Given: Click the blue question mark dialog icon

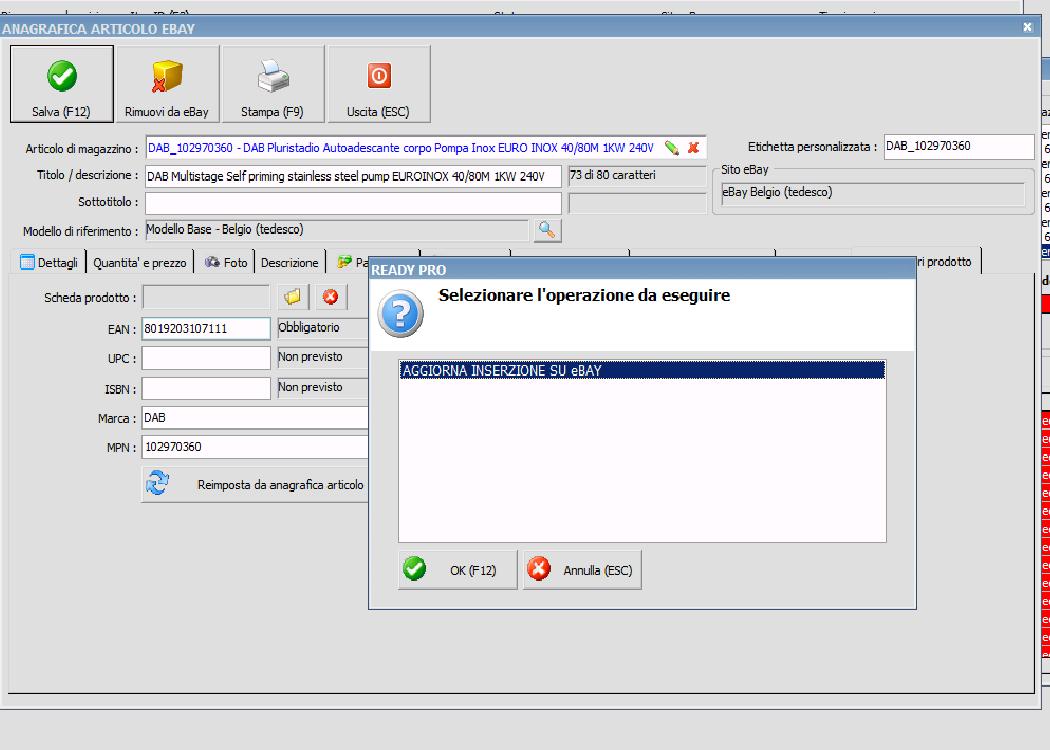Looking at the screenshot, I should pos(400,313).
